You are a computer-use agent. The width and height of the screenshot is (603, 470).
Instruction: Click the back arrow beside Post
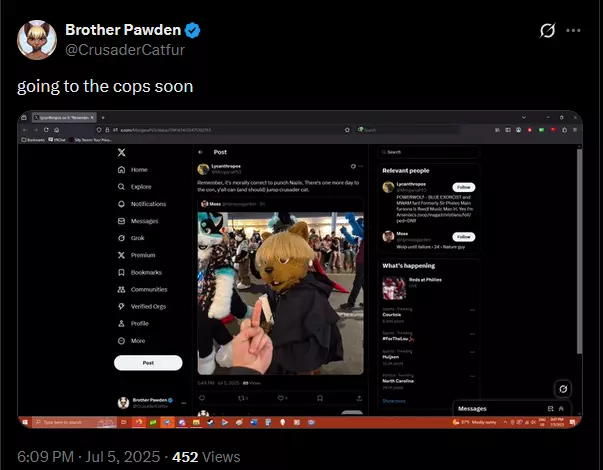point(200,152)
